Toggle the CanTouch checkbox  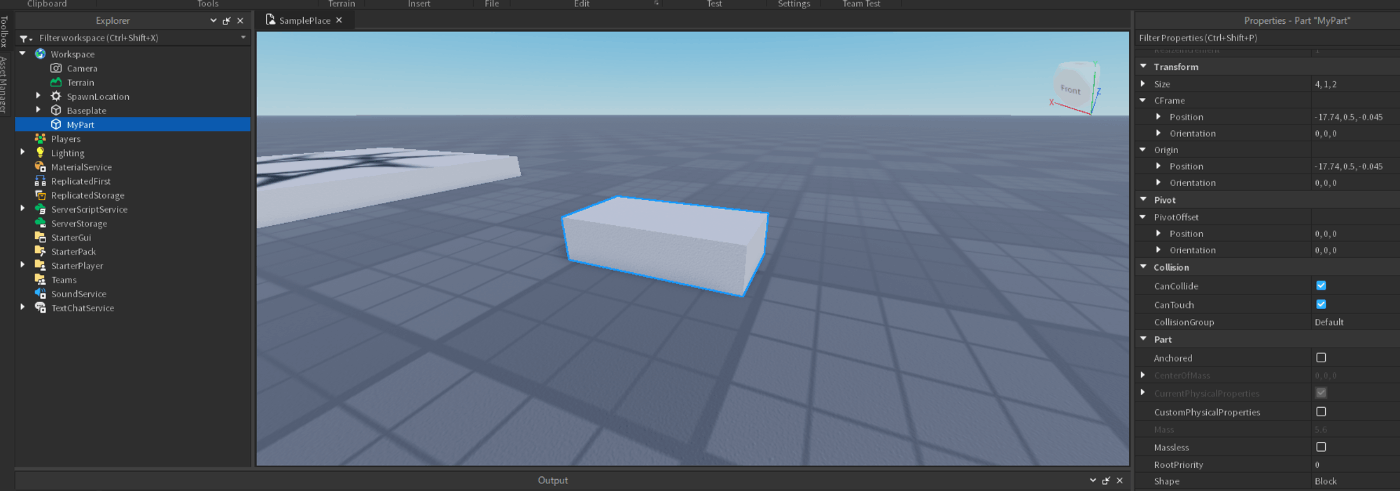(1321, 304)
